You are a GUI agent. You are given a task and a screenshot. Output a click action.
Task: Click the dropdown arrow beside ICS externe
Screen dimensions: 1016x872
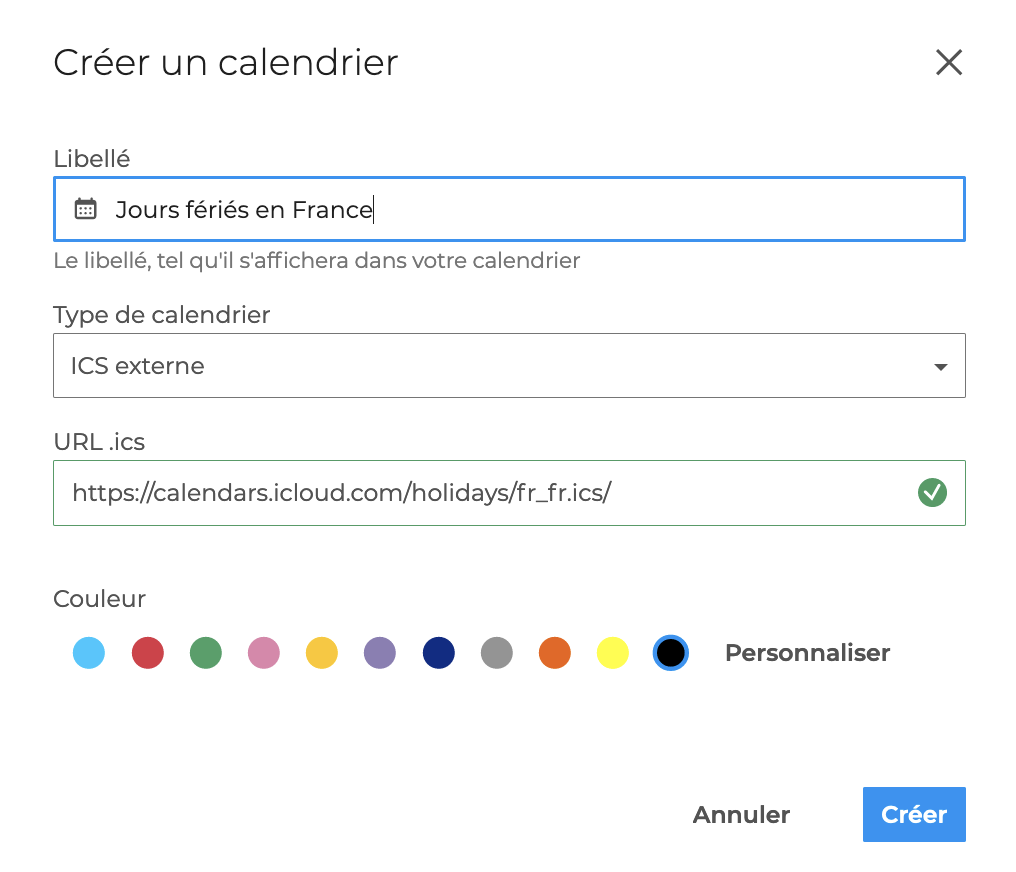(940, 367)
